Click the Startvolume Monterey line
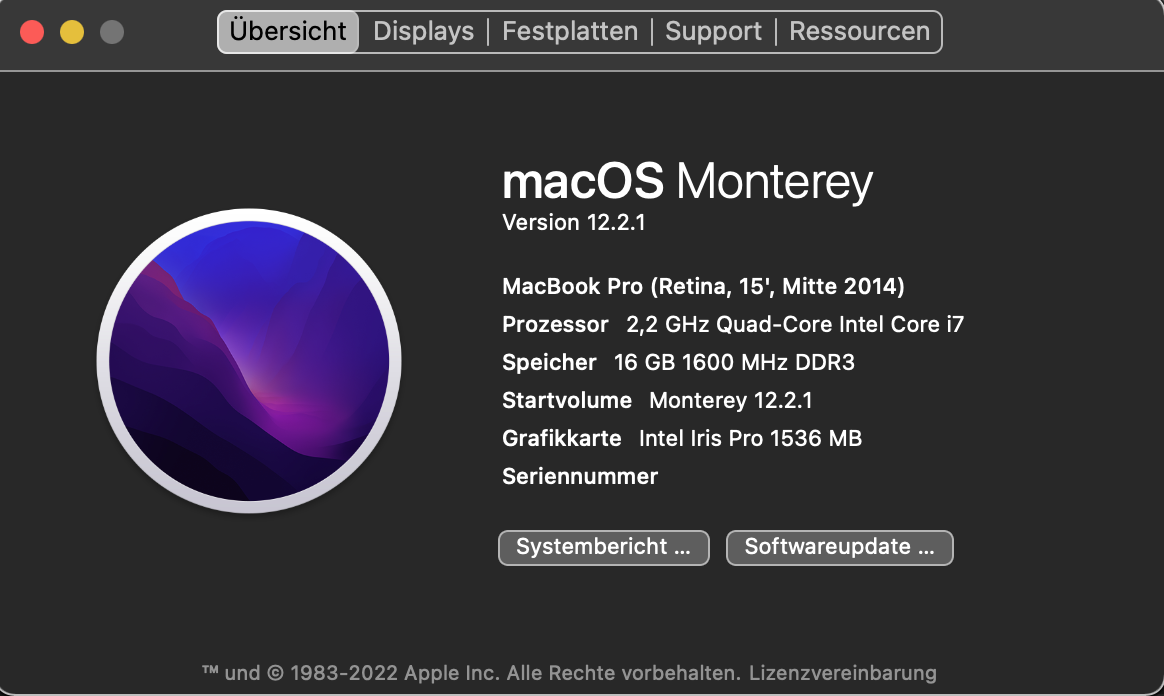The height and width of the screenshot is (696, 1164). coord(657,400)
